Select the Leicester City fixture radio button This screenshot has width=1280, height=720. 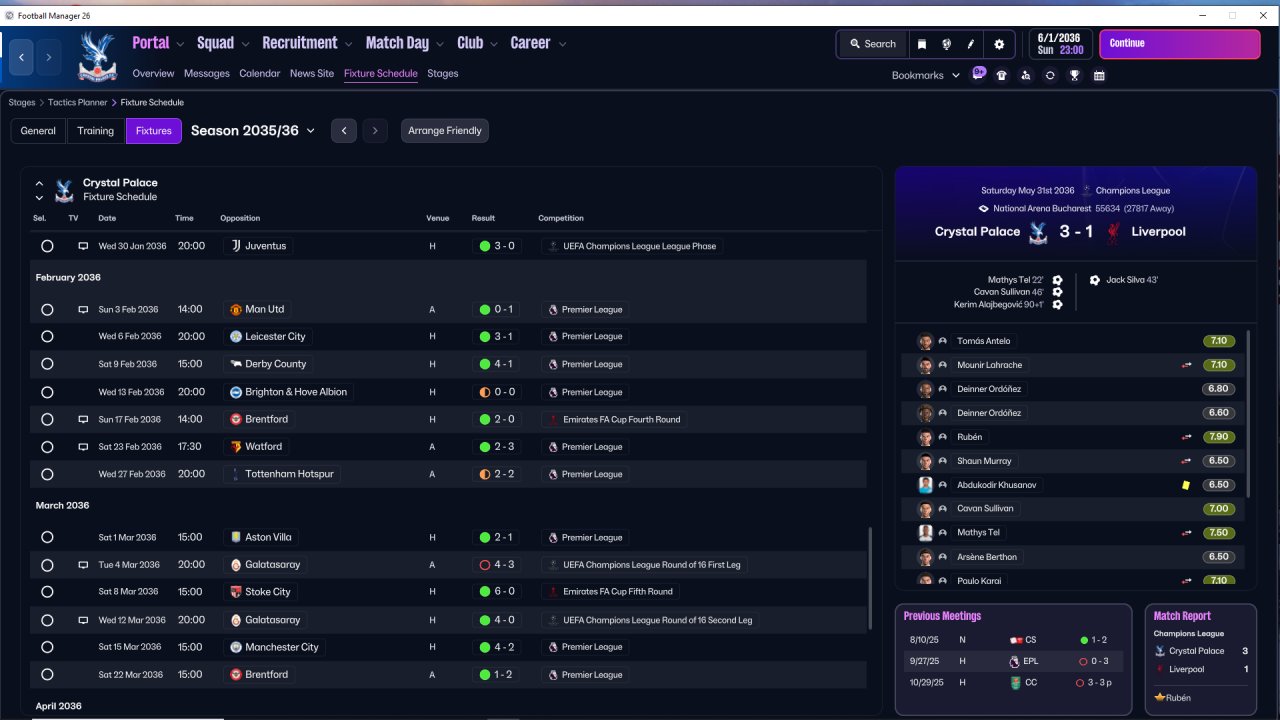coord(47,337)
